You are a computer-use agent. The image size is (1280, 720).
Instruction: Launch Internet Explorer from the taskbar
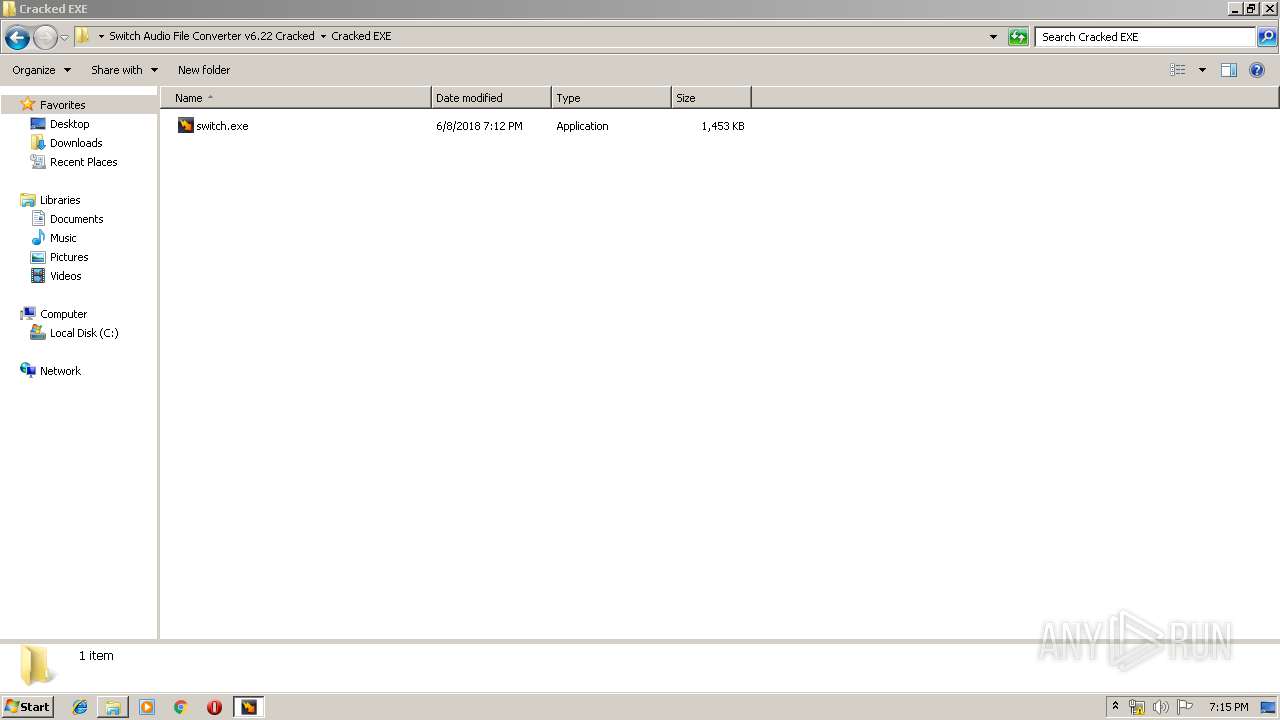[x=80, y=707]
